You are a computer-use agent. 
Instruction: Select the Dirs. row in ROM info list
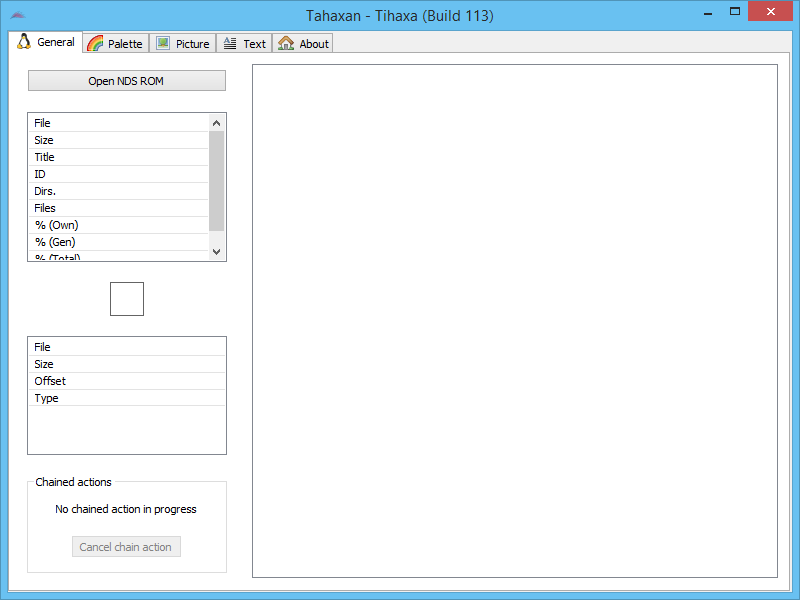tap(118, 191)
